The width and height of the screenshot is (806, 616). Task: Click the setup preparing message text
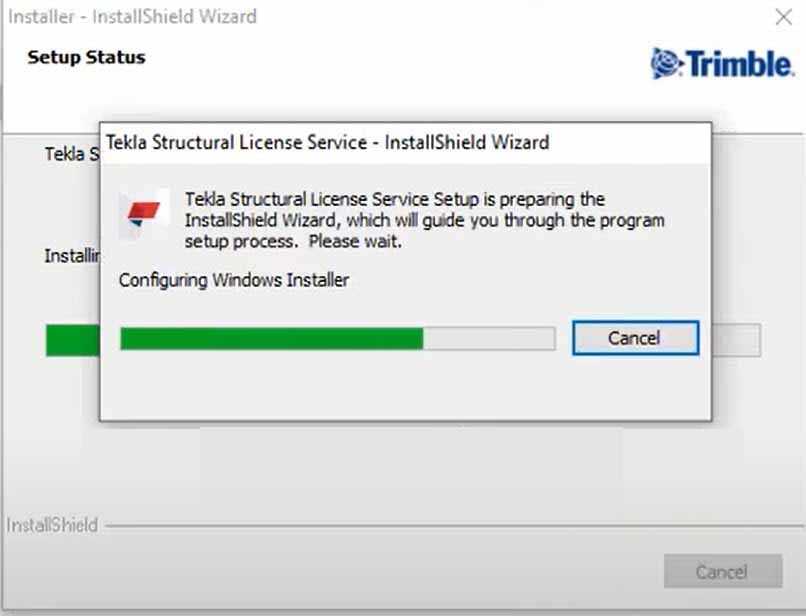[425, 220]
